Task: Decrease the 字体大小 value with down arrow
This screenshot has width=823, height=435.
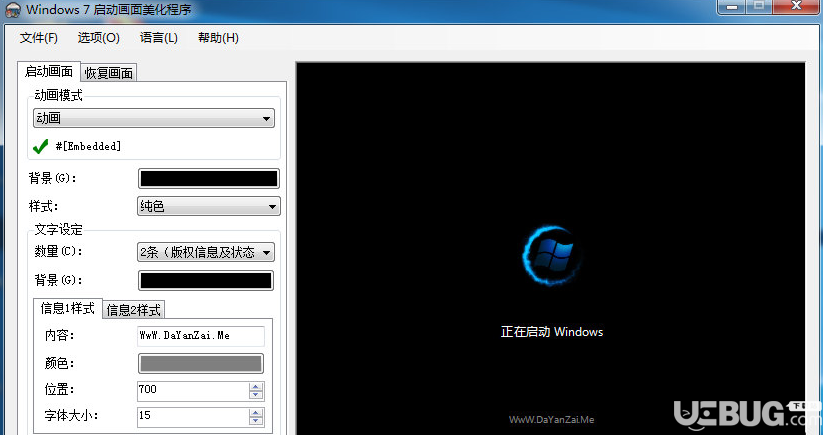Action: [x=256, y=421]
